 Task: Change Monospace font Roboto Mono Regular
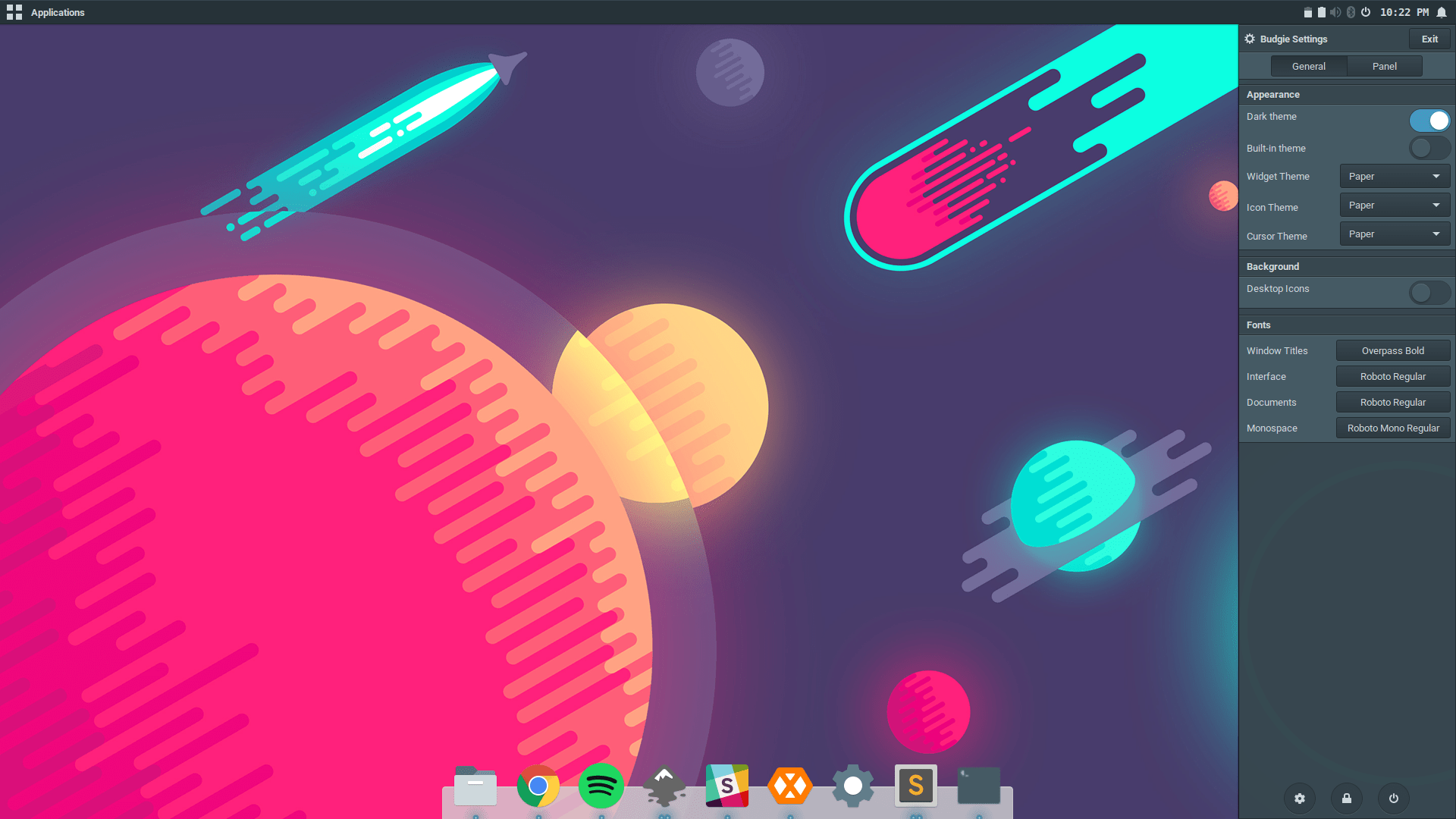[1393, 428]
